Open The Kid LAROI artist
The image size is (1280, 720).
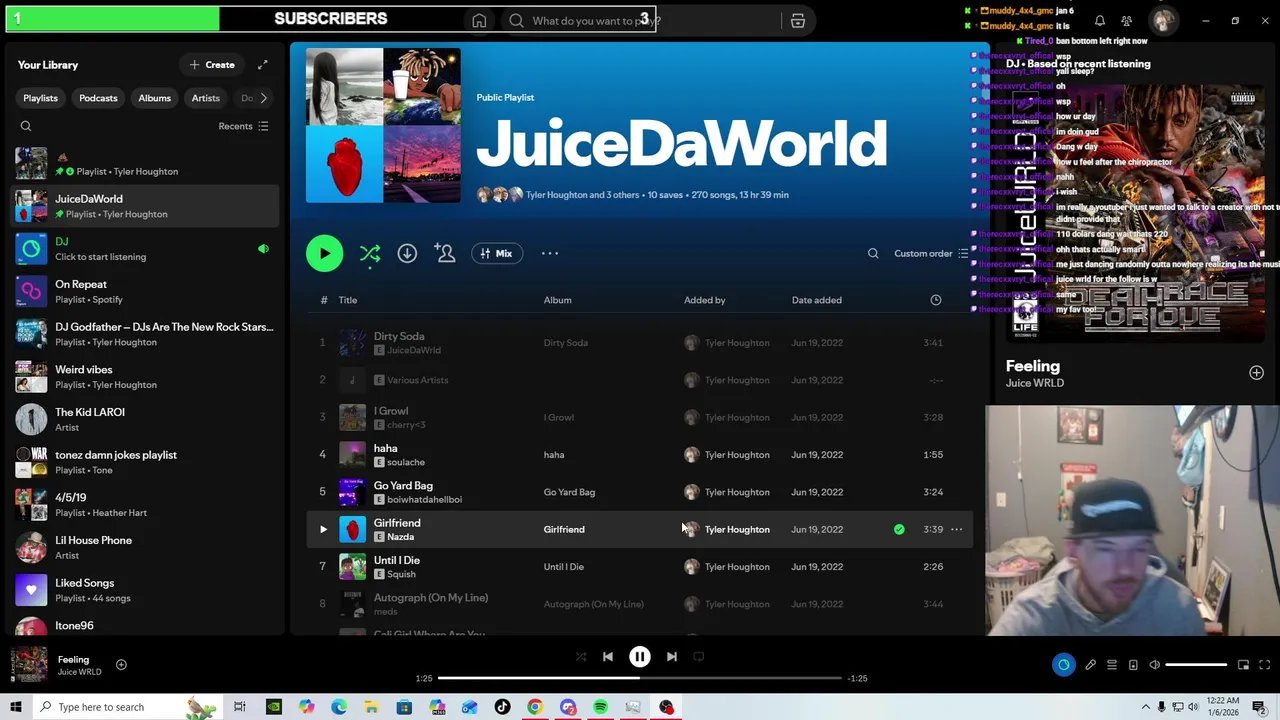point(145,419)
